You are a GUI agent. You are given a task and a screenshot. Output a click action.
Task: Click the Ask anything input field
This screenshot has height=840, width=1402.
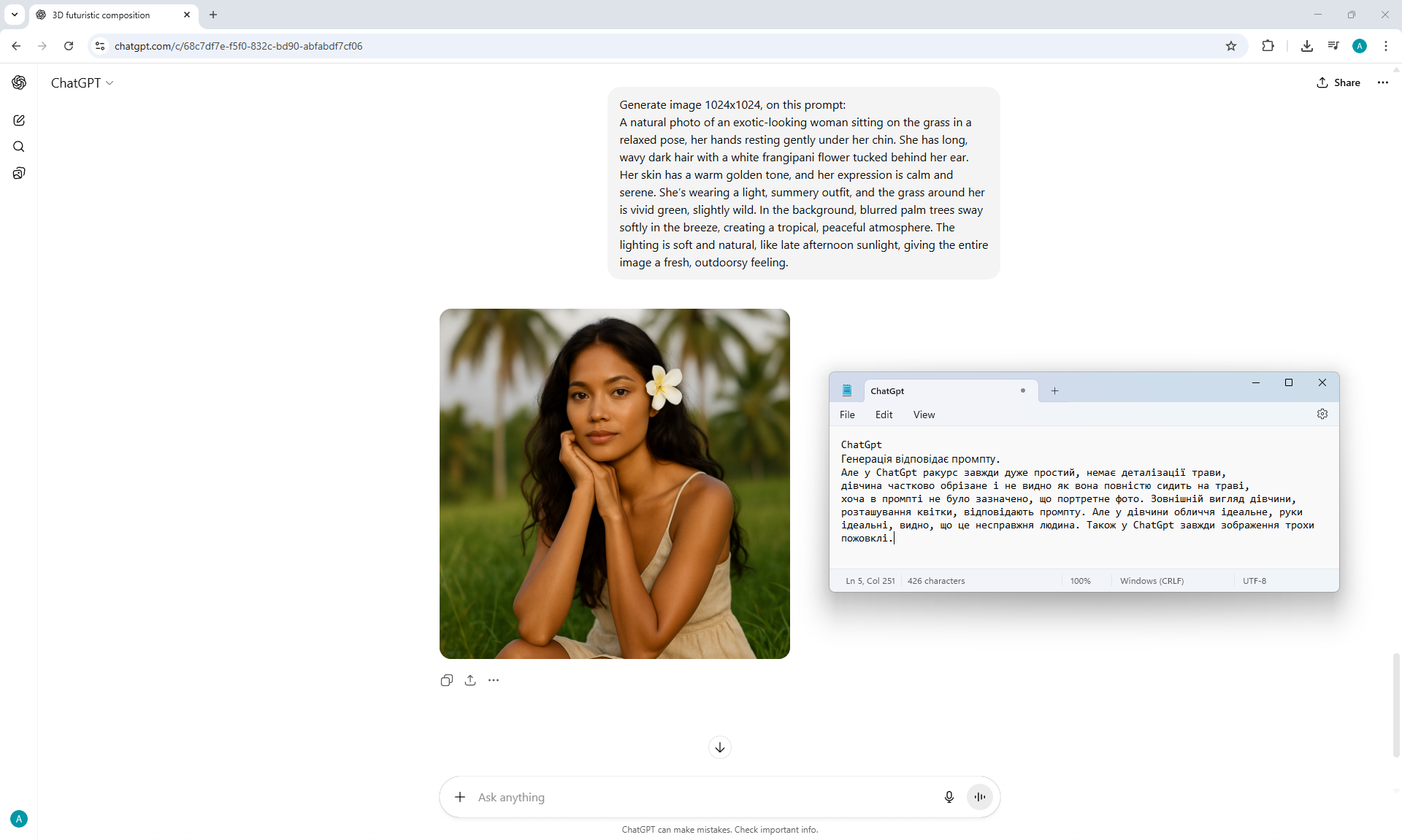coord(701,797)
